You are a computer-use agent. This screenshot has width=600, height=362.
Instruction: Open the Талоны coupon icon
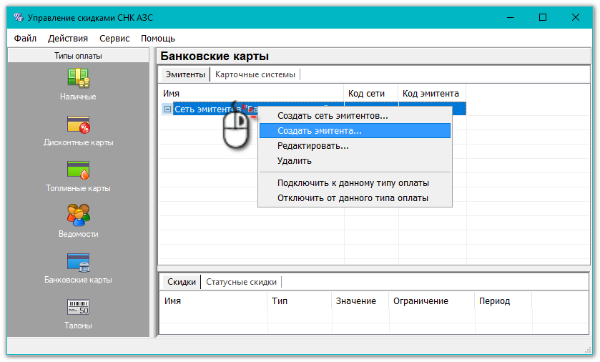tap(78, 307)
